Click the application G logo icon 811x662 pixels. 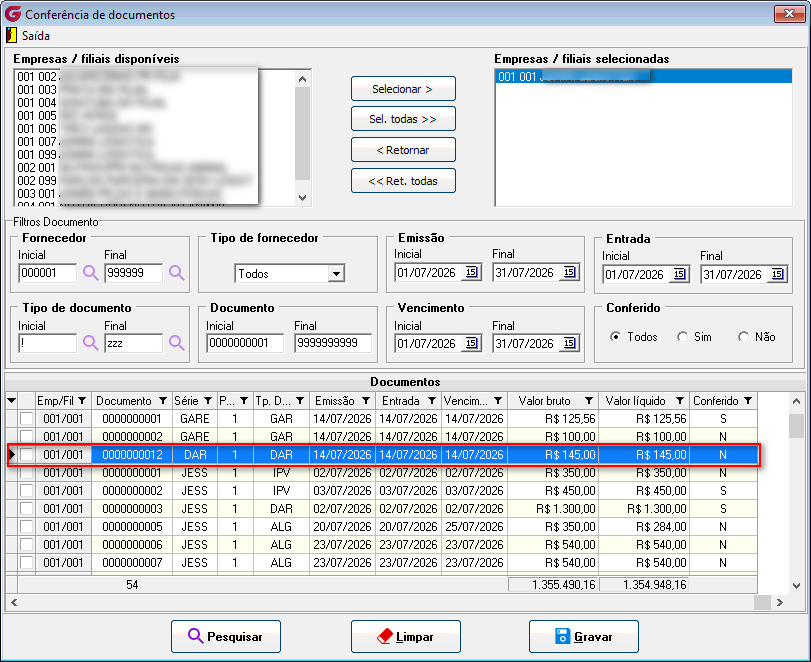coord(13,14)
